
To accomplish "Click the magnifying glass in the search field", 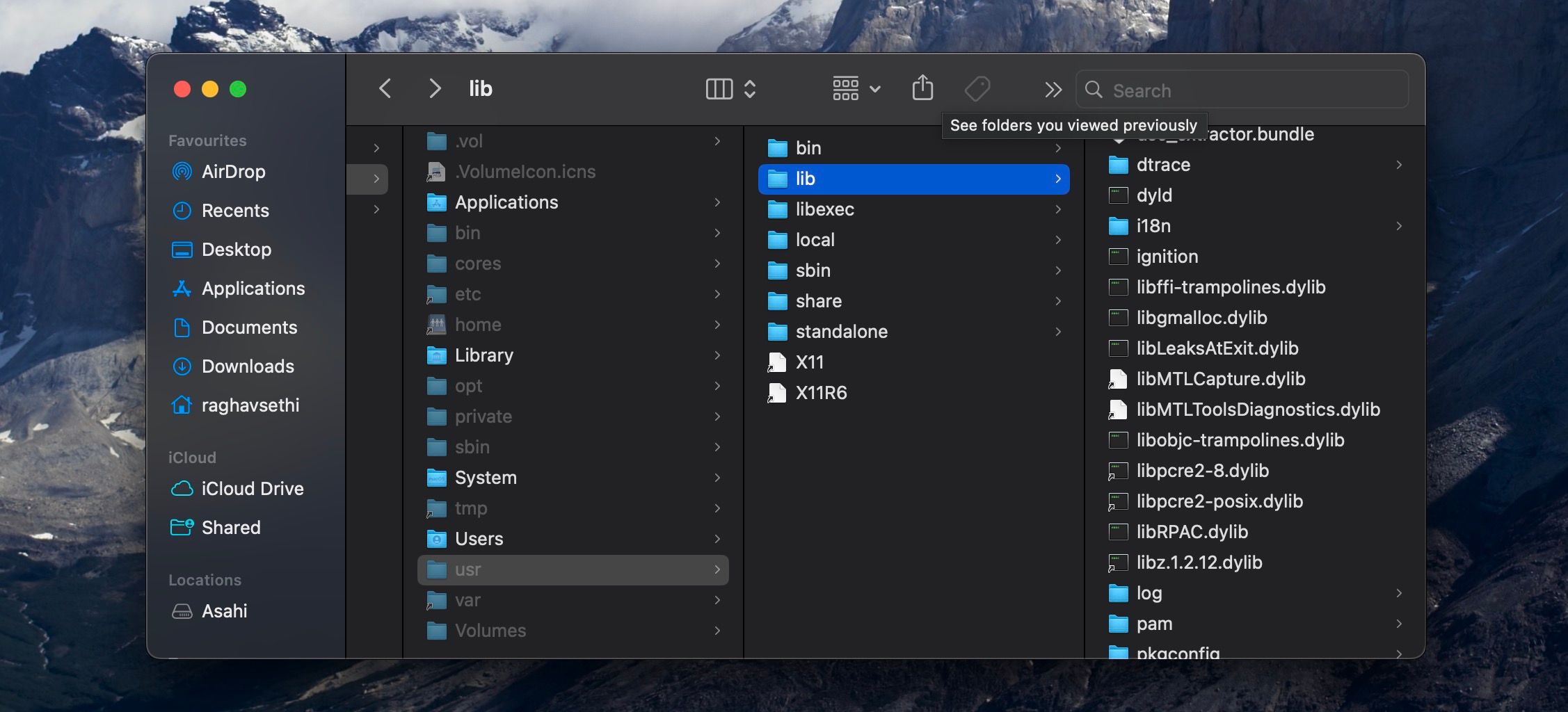I will click(x=1094, y=90).
